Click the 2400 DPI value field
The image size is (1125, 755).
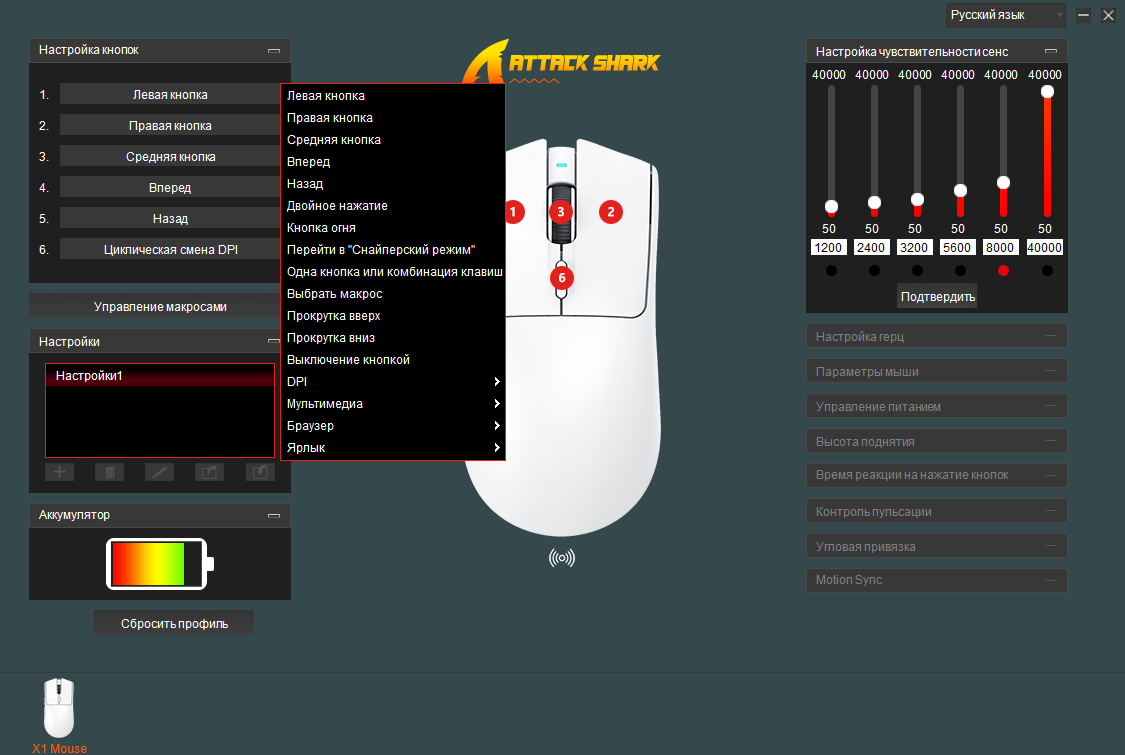(871, 248)
